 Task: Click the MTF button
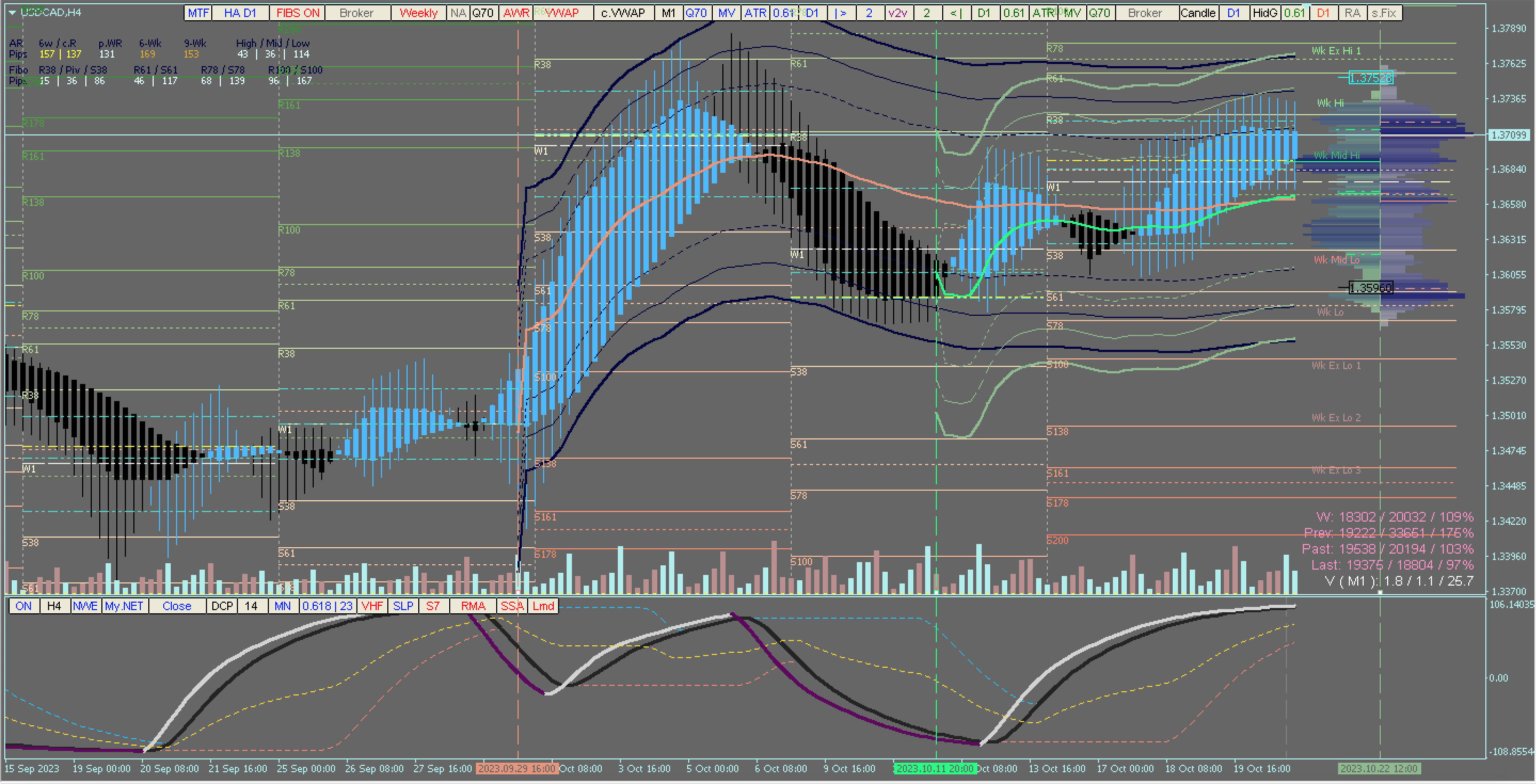pyautogui.click(x=198, y=13)
